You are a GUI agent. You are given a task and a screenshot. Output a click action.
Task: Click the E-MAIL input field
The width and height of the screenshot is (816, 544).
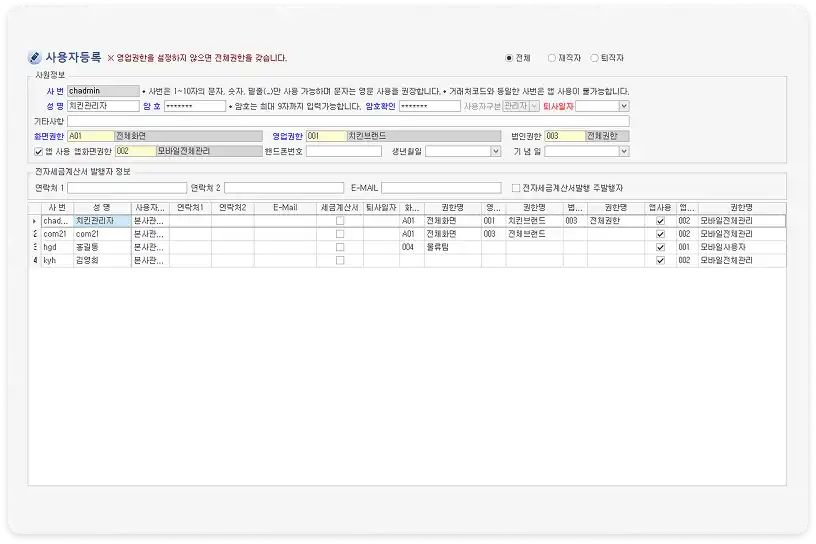[x=441, y=188]
